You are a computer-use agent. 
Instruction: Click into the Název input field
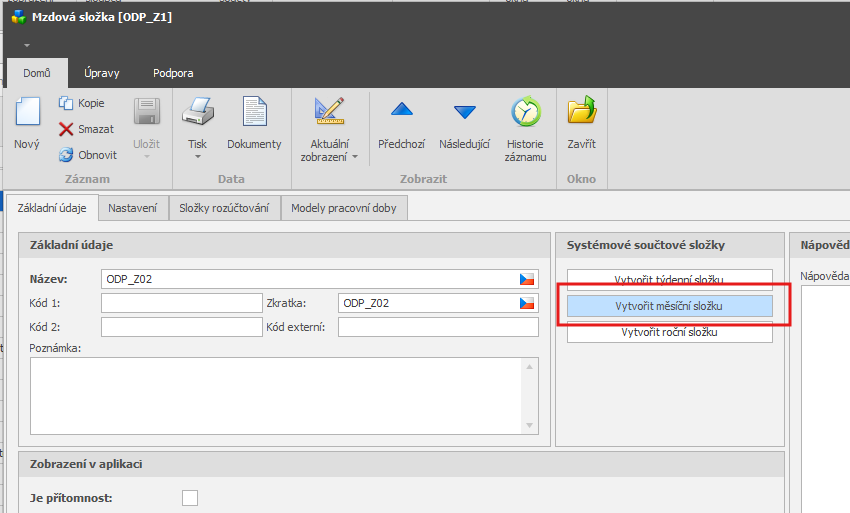coord(320,279)
